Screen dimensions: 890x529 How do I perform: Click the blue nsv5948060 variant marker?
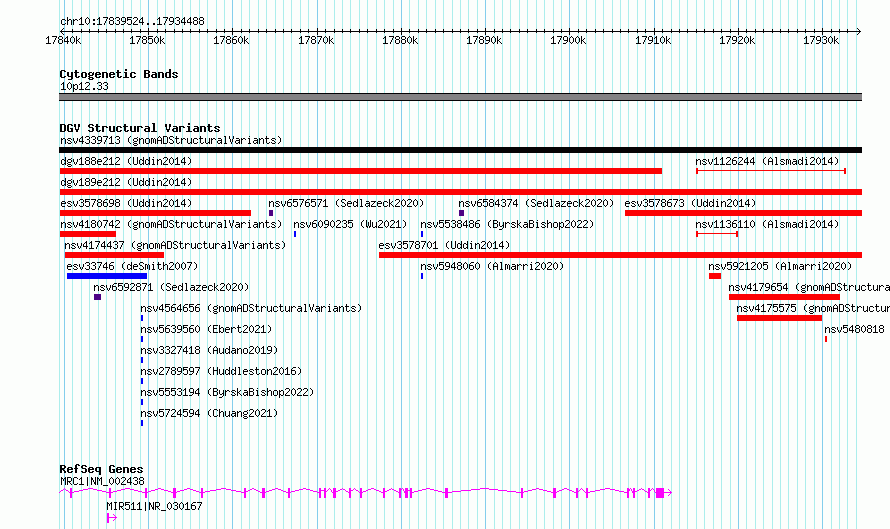tap(422, 276)
